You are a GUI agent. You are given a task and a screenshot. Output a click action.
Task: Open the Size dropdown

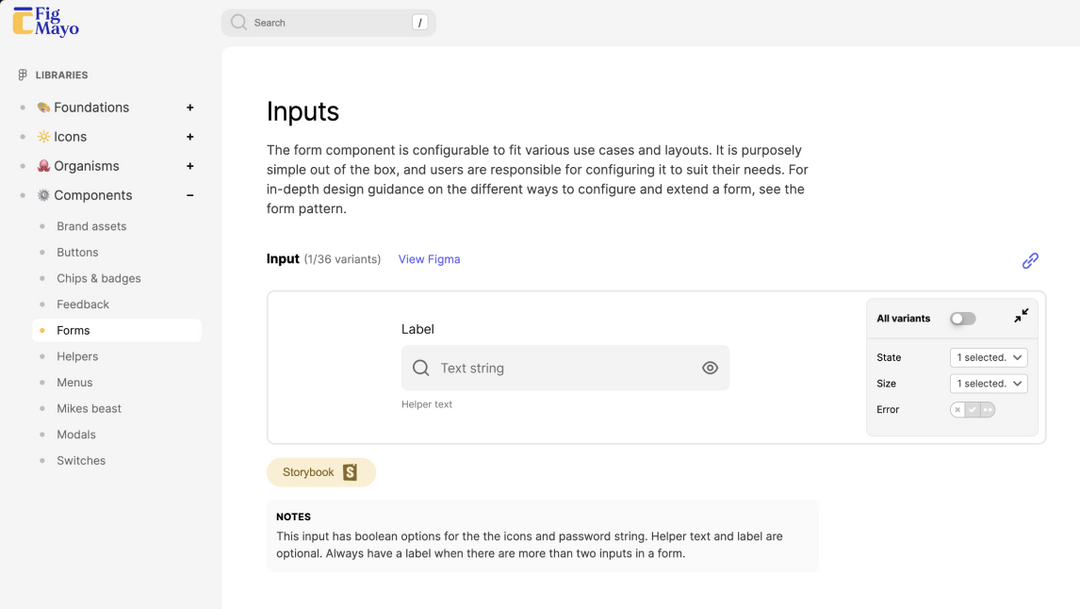(988, 383)
